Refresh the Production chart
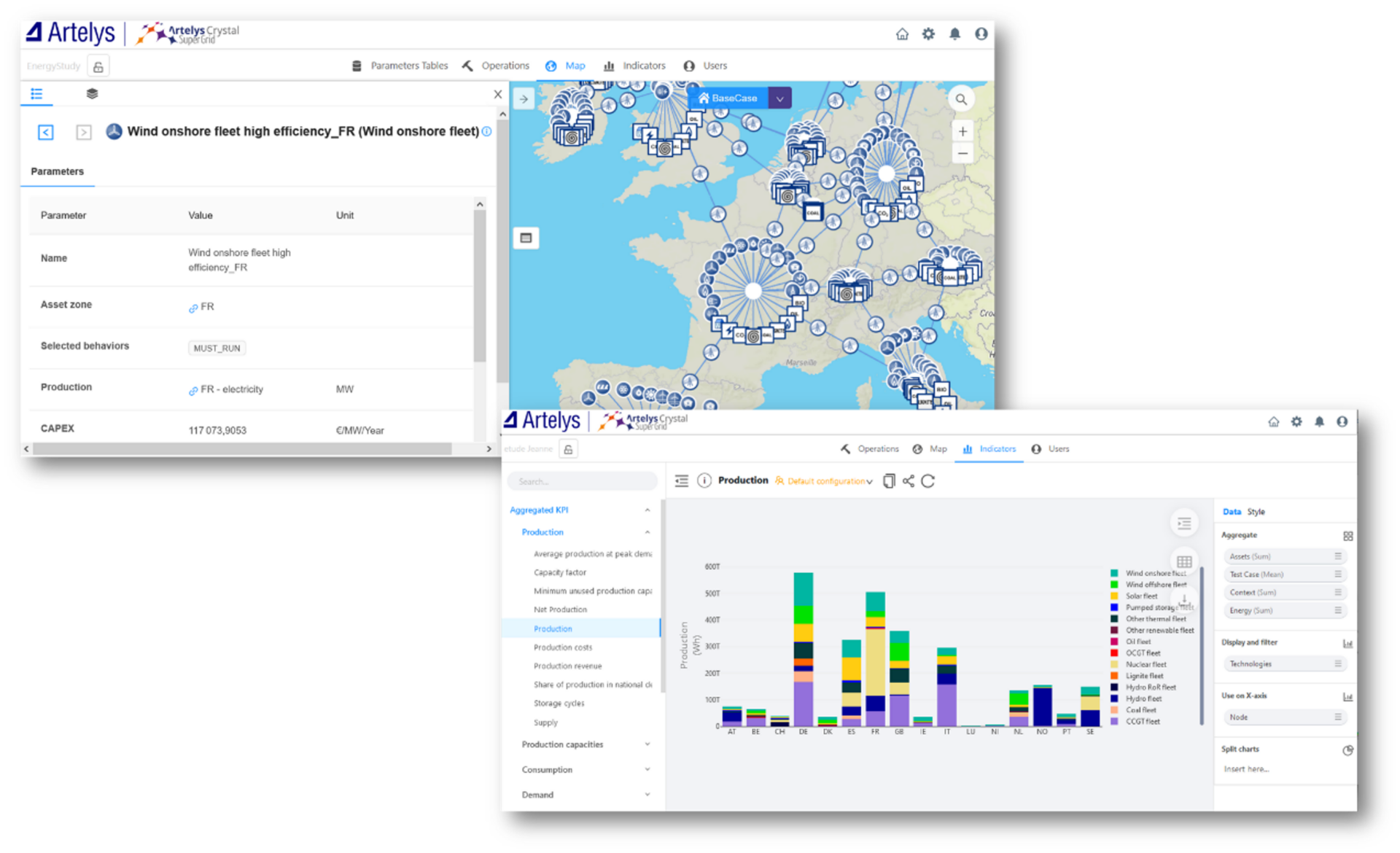This screenshot has height=853, width=1400. [928, 480]
